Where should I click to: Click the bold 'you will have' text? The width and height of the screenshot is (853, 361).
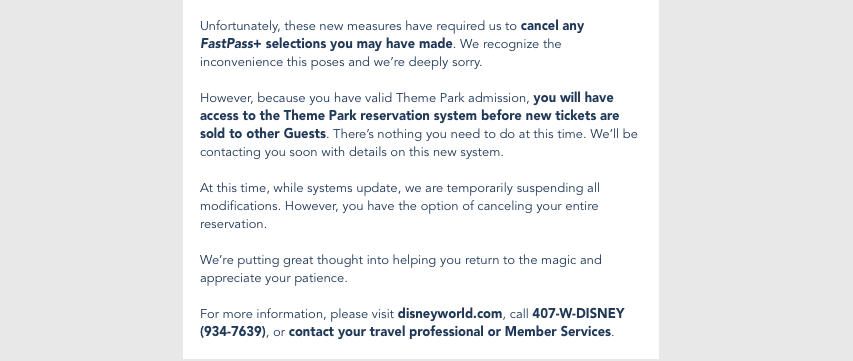pyautogui.click(x=573, y=98)
